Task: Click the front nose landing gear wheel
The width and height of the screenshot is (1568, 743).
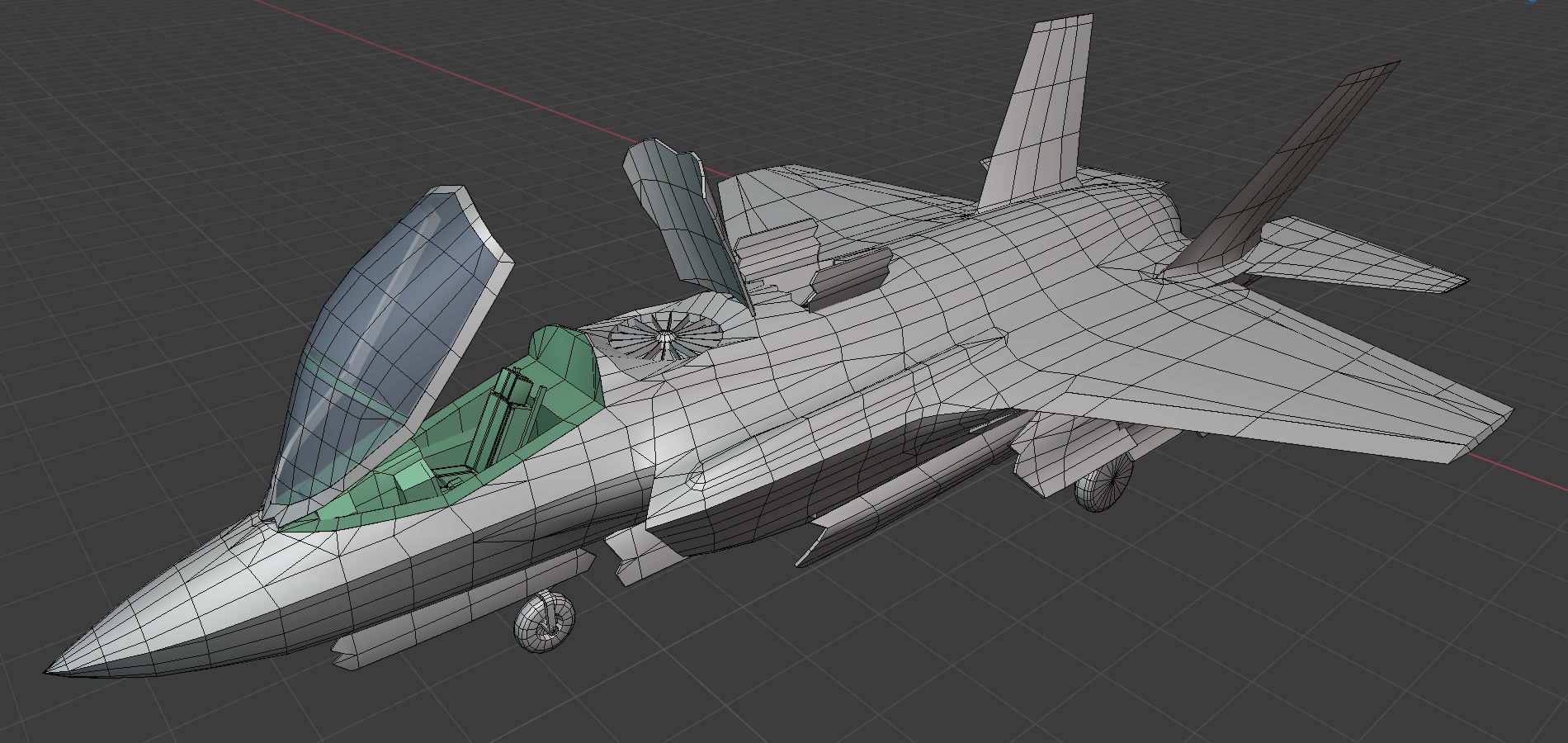Action: (x=545, y=622)
